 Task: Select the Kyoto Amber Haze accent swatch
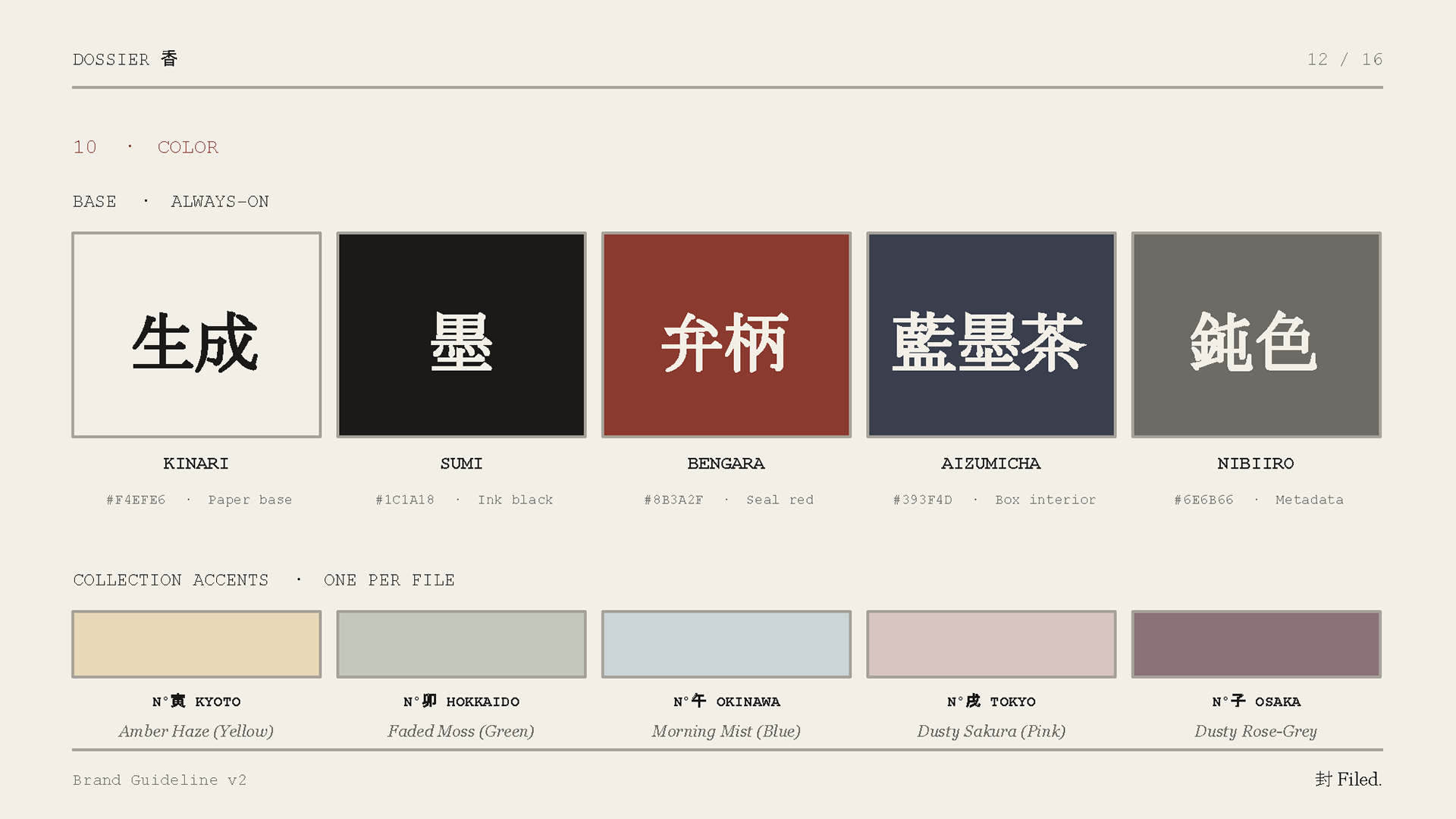(x=196, y=644)
